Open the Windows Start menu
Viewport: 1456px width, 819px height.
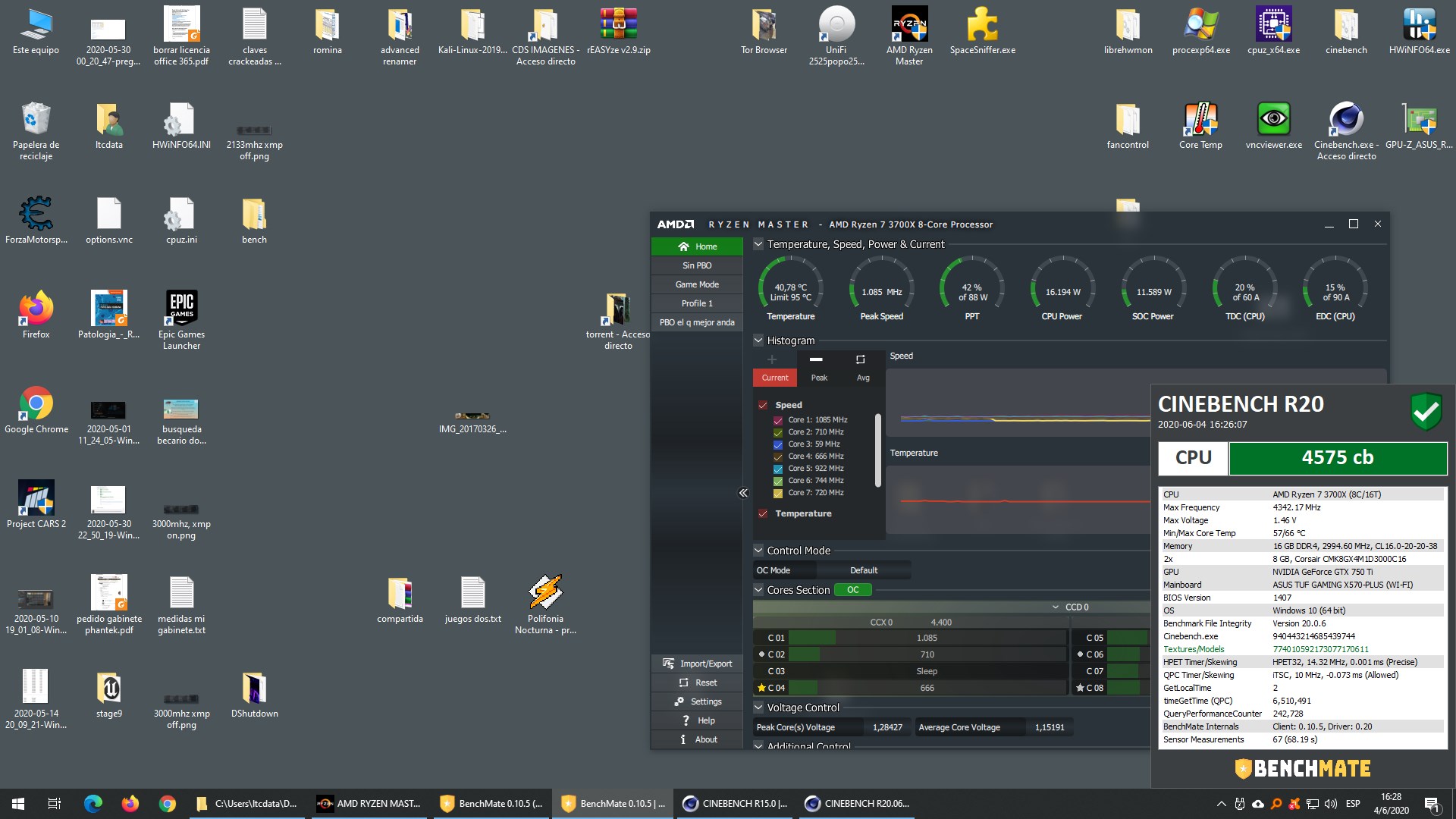18,804
